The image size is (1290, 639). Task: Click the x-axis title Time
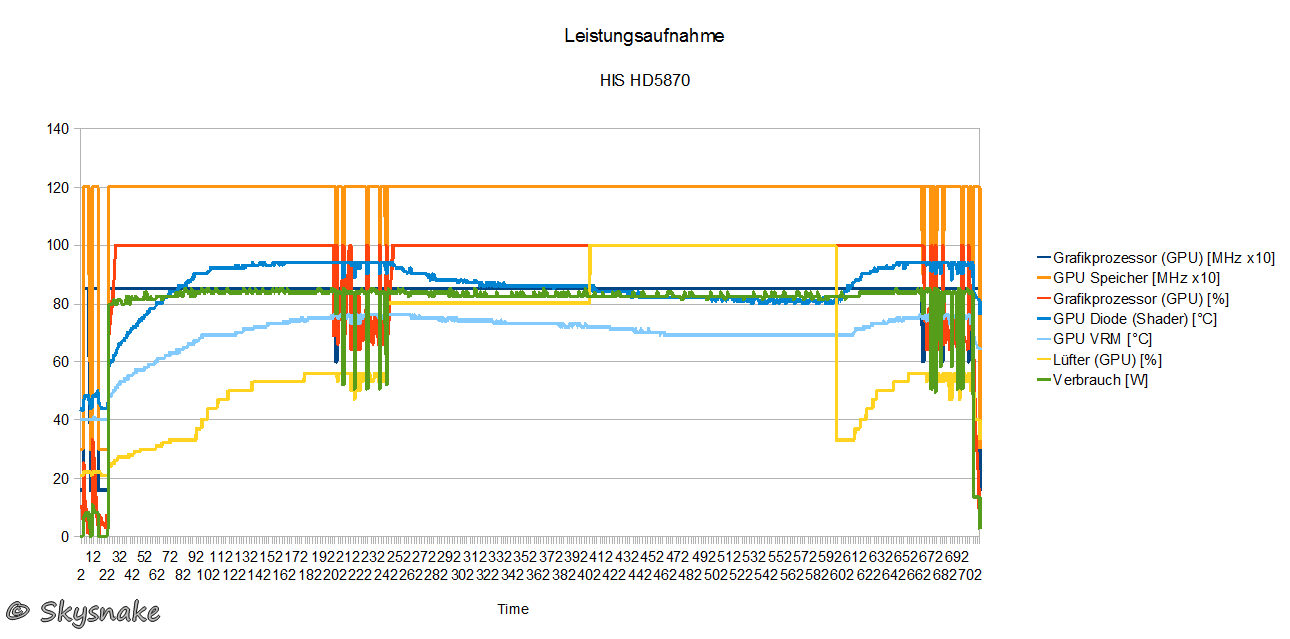[x=513, y=609]
